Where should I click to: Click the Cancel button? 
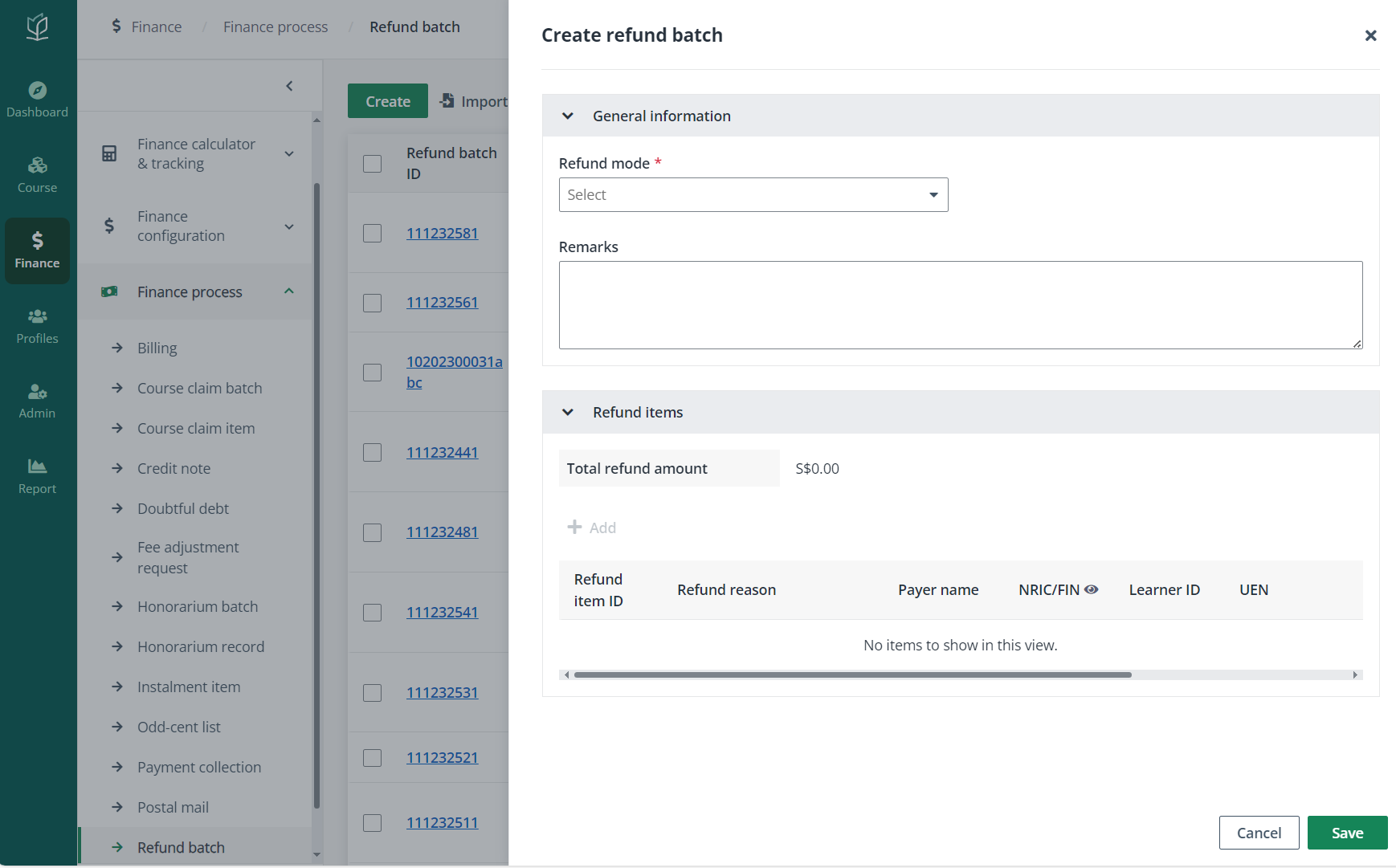coord(1259,833)
